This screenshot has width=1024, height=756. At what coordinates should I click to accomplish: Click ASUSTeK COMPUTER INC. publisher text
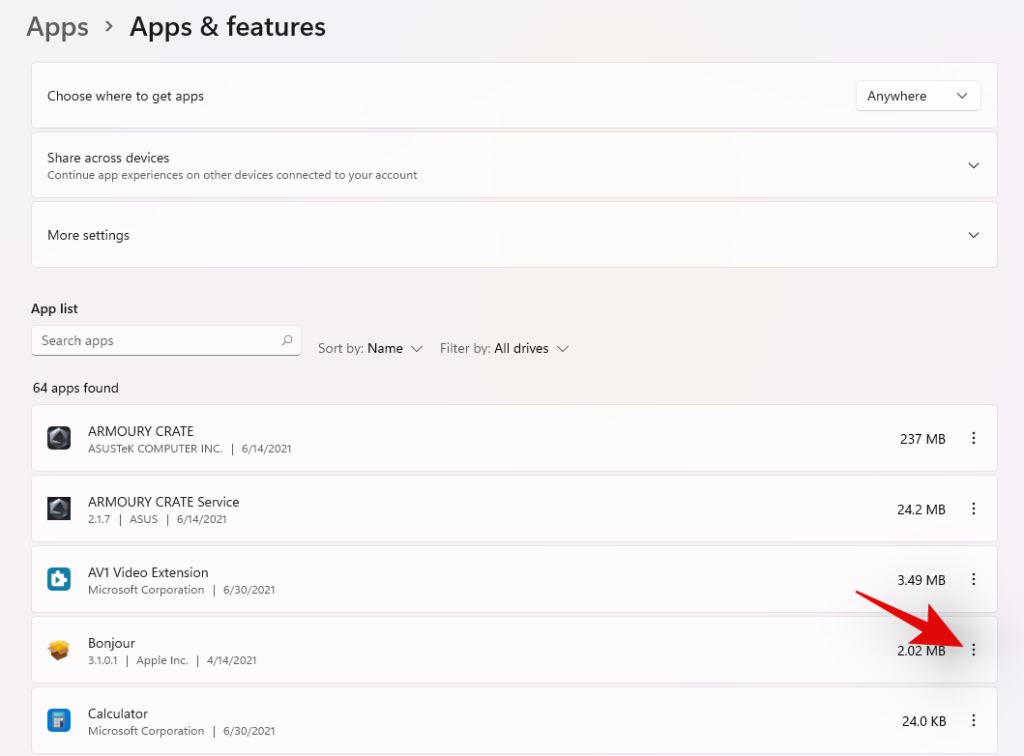155,449
